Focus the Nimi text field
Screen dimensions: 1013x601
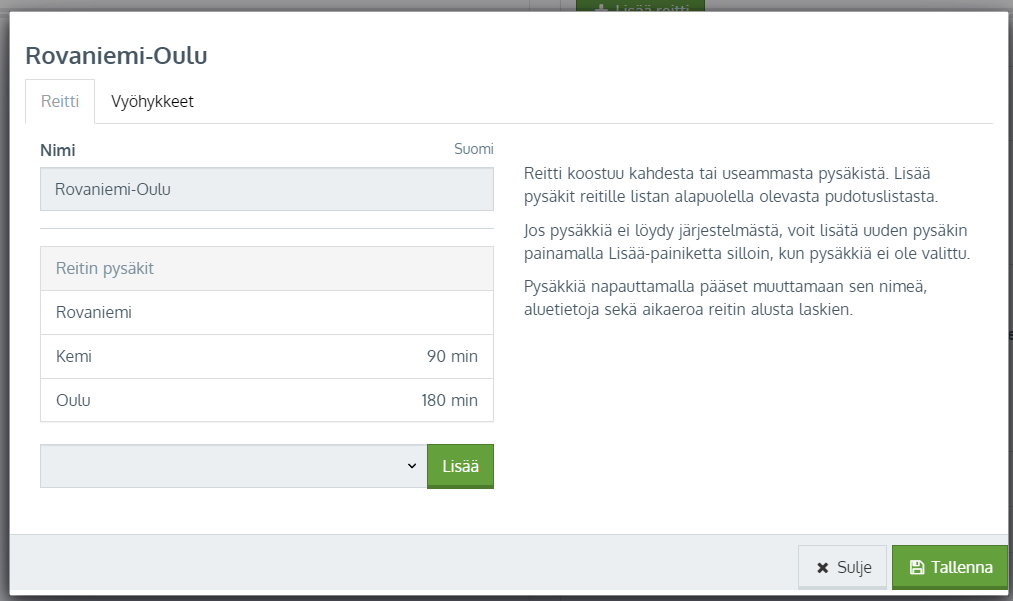(266, 189)
